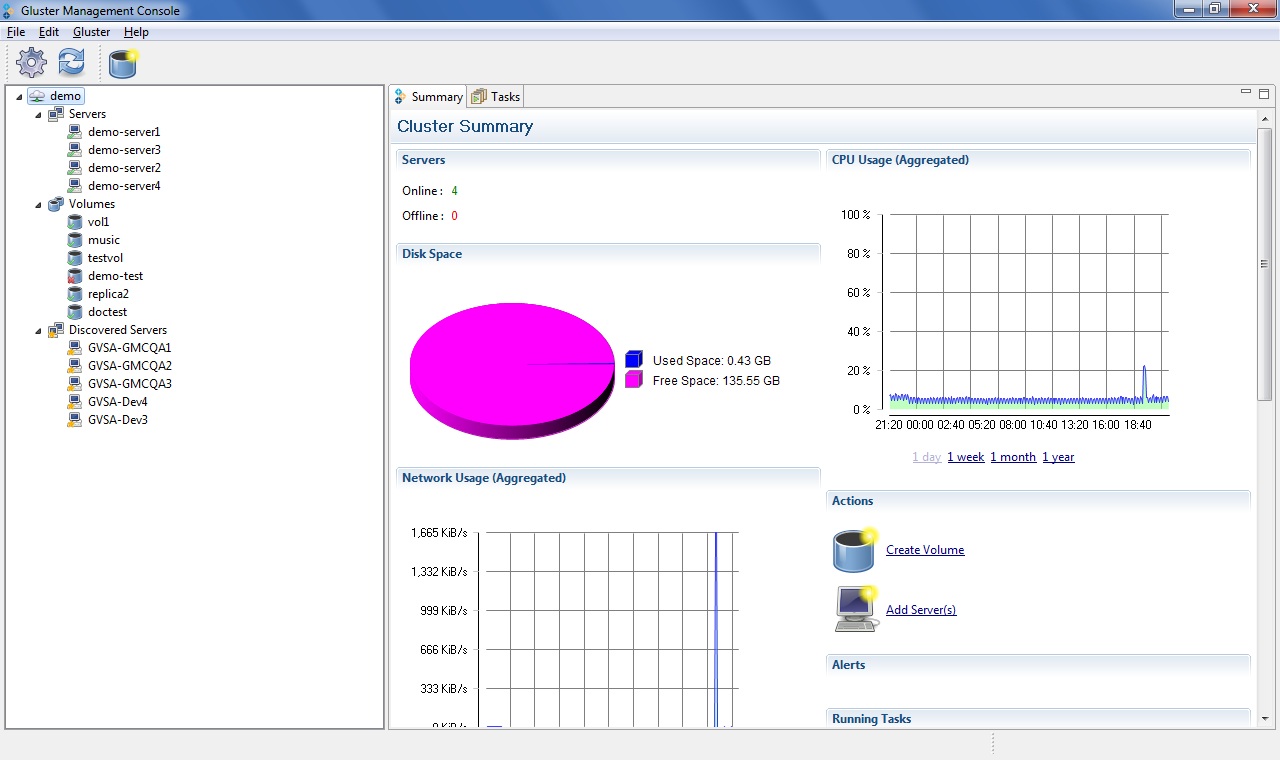Show CPU usage for 1 month

point(1012,457)
